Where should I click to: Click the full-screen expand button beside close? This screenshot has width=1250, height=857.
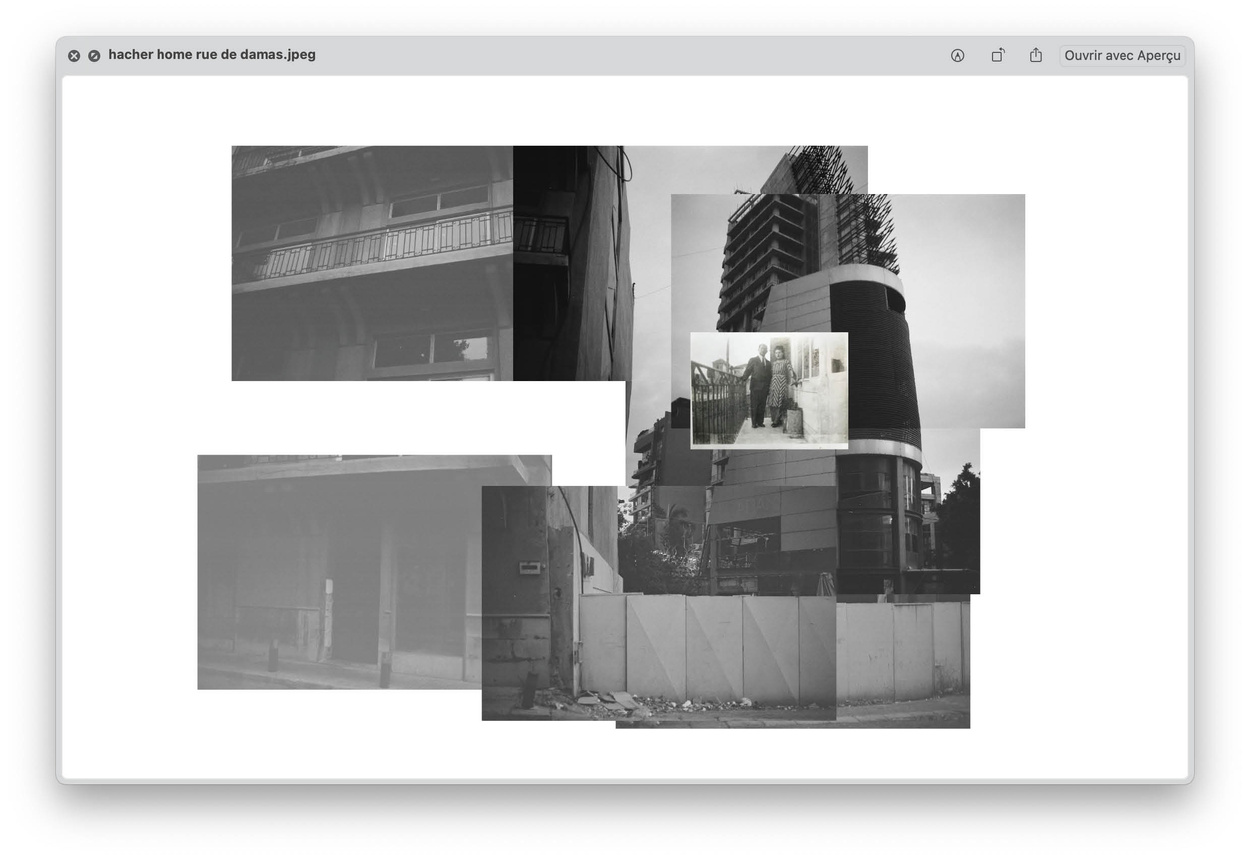point(94,56)
